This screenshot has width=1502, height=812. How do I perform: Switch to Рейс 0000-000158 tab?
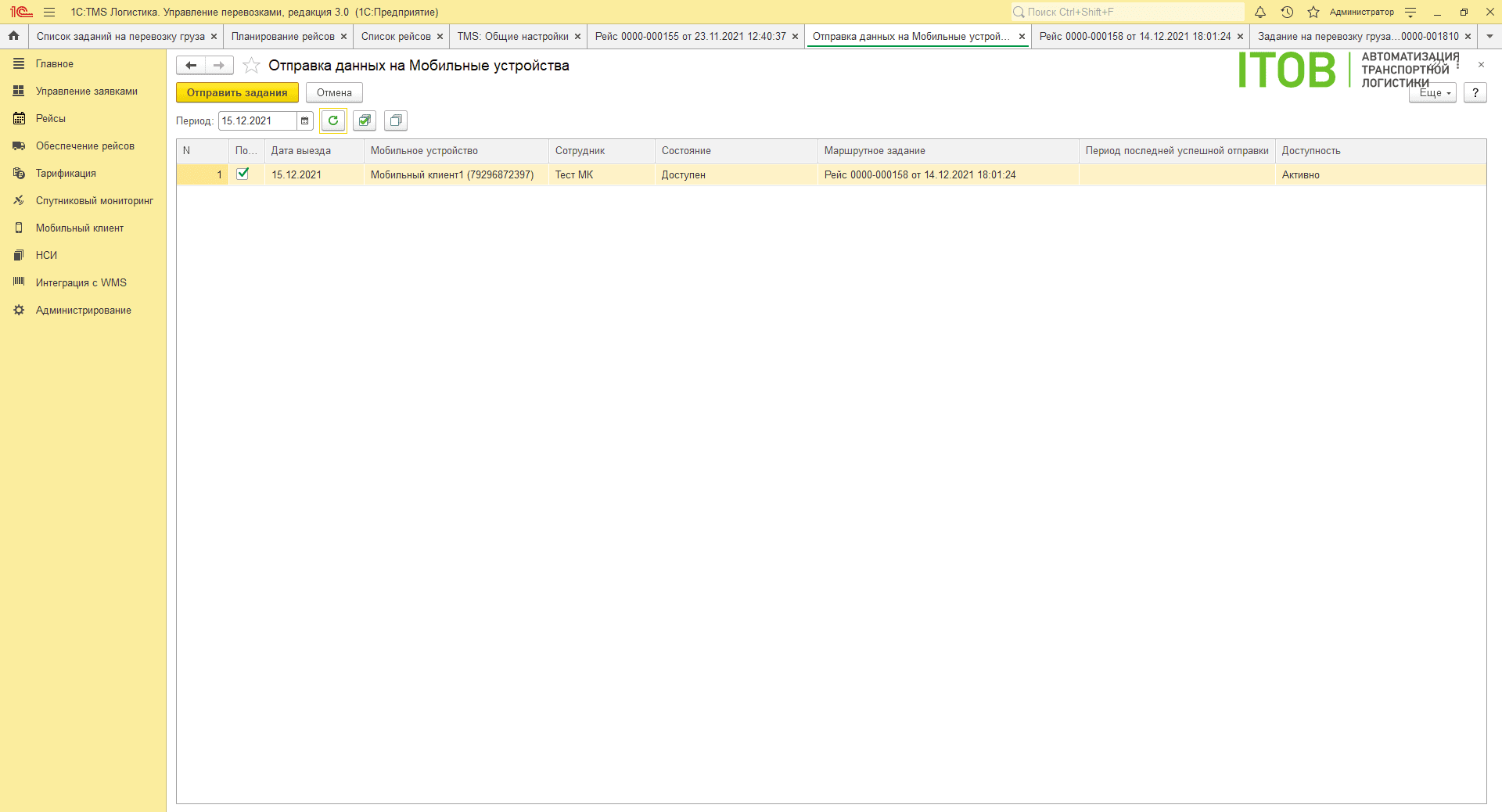coord(1135,36)
